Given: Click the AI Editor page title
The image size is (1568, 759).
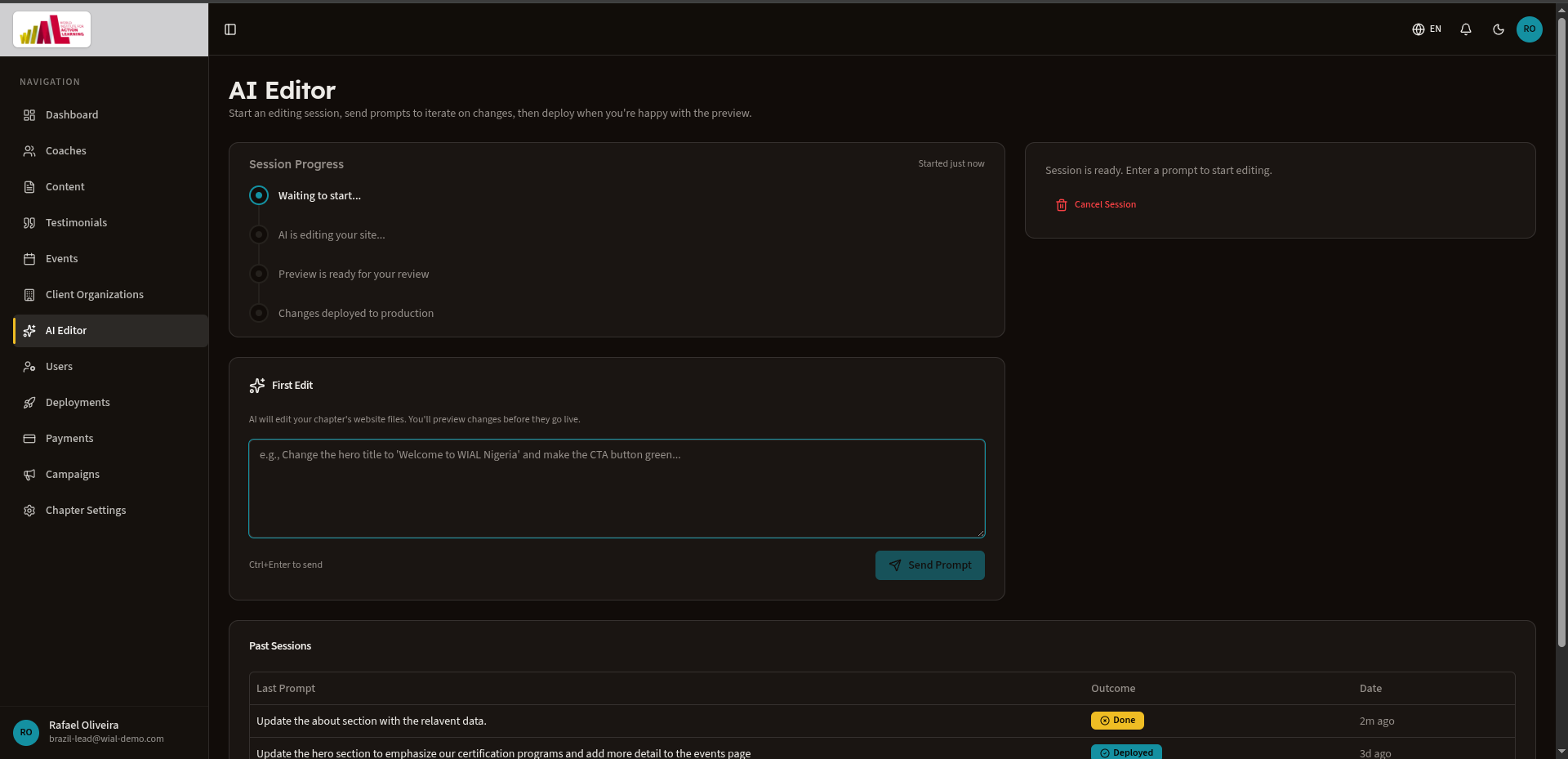Looking at the screenshot, I should click(x=283, y=90).
